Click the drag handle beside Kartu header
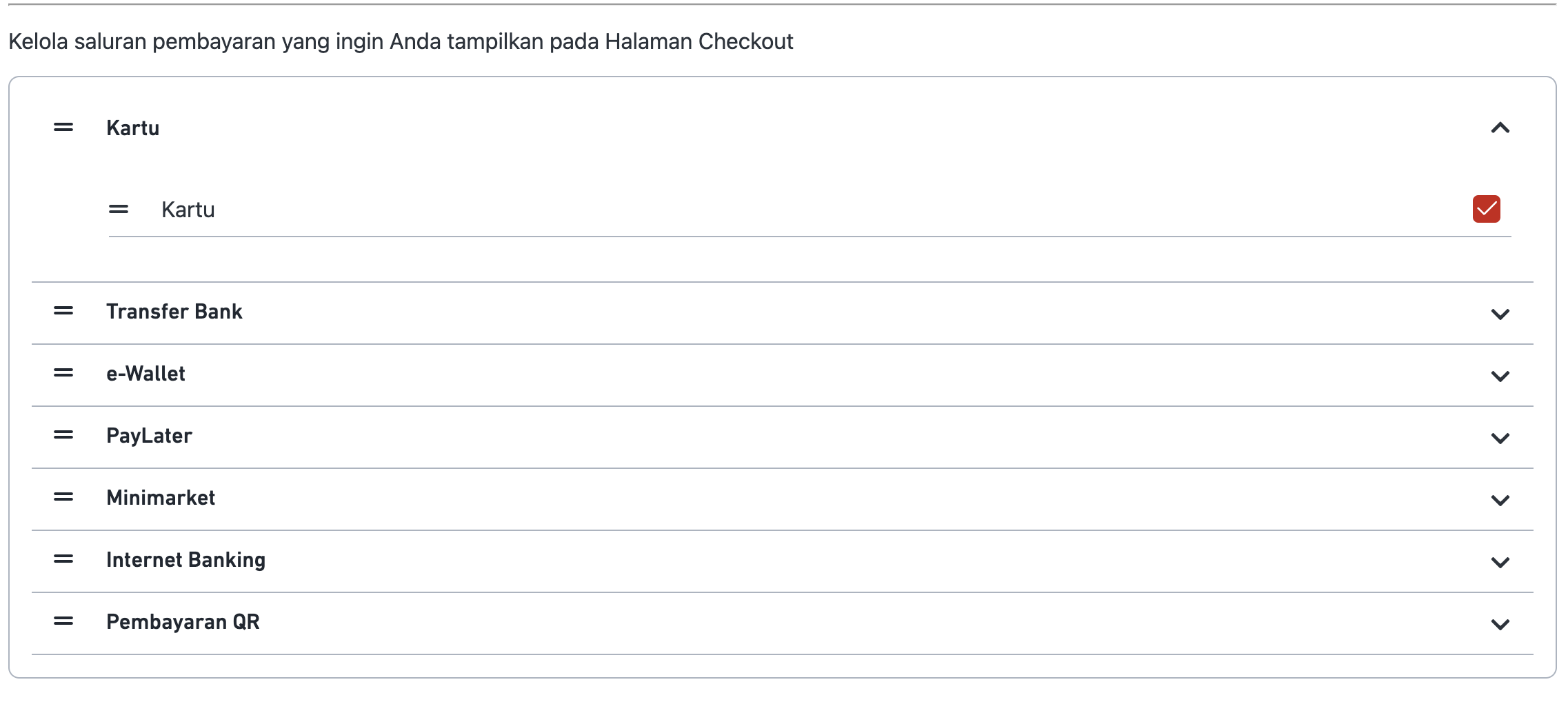The image size is (1568, 702). click(x=63, y=128)
